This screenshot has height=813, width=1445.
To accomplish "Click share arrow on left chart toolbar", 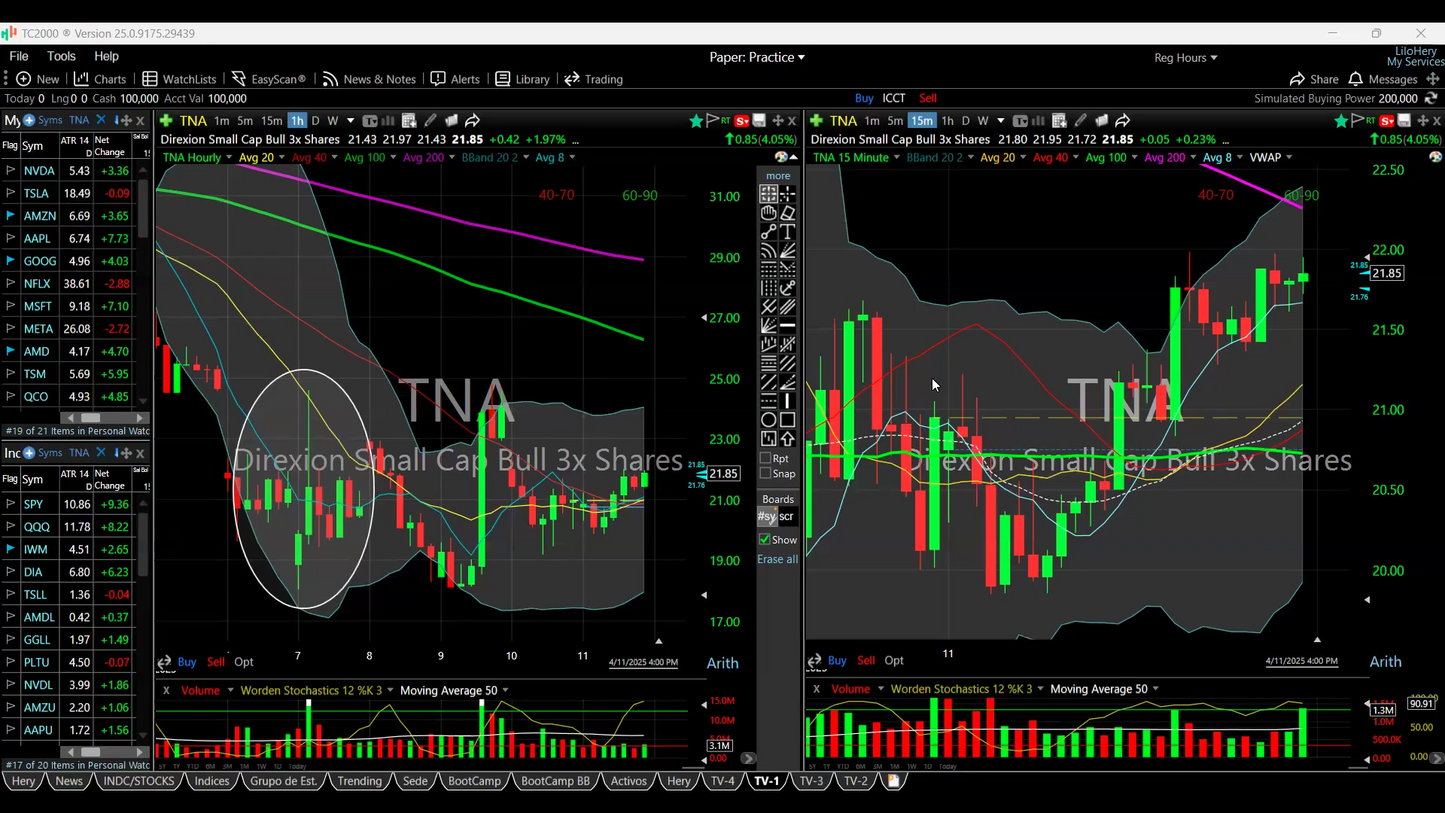I will coord(473,121).
